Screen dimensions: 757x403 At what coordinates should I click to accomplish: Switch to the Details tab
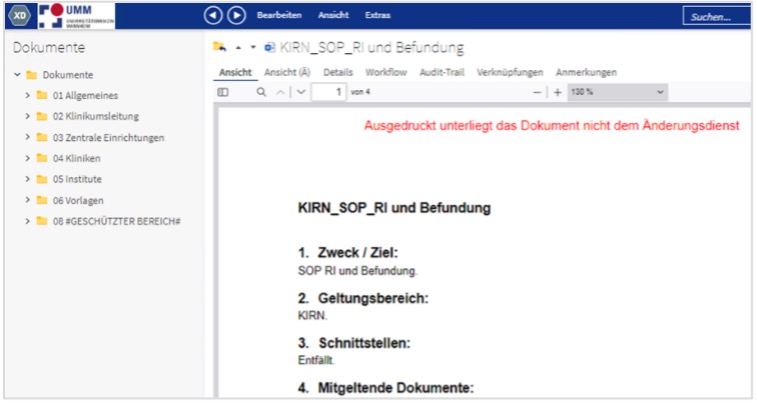338,72
